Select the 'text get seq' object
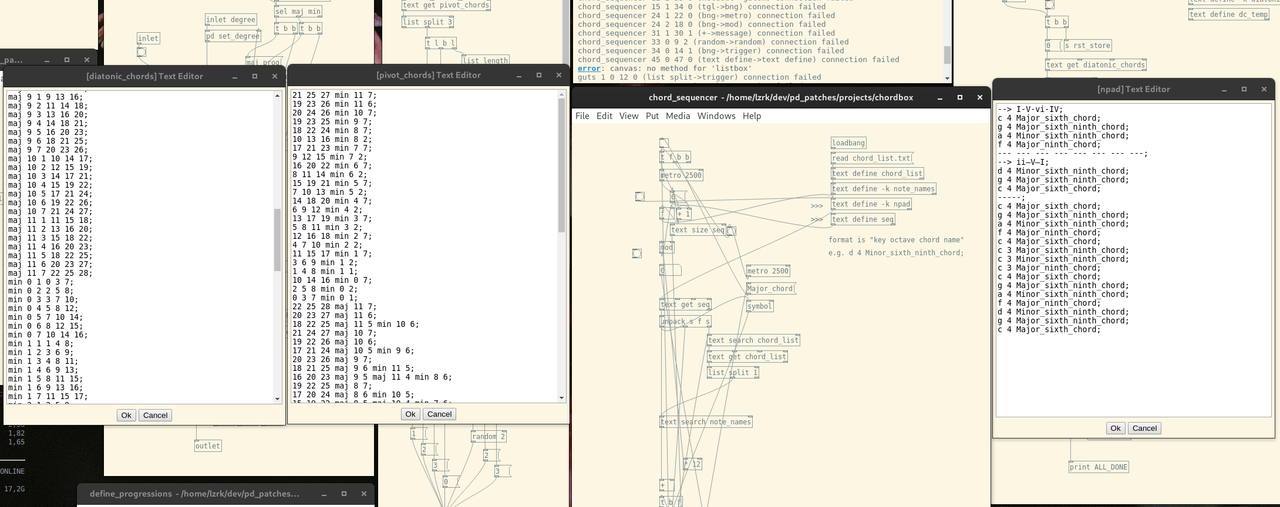Screen dimensions: 1280x507 (685, 305)
